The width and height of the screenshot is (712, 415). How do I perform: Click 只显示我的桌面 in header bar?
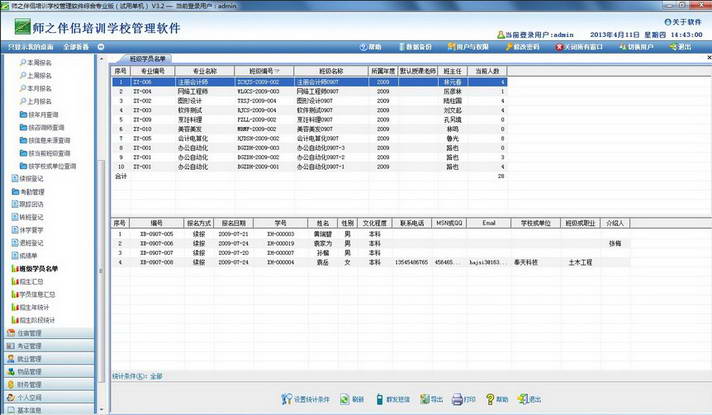coord(30,47)
